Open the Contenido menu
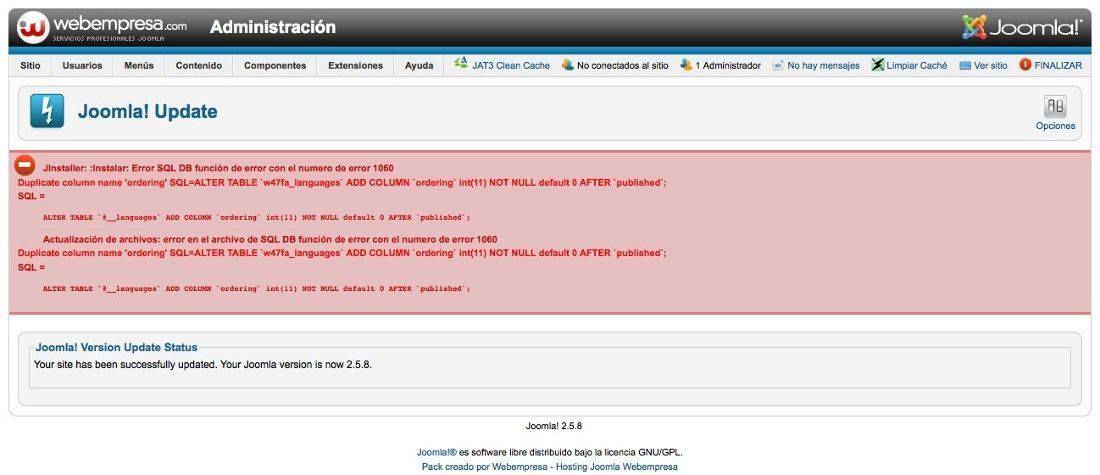1100x475 pixels. click(x=199, y=65)
